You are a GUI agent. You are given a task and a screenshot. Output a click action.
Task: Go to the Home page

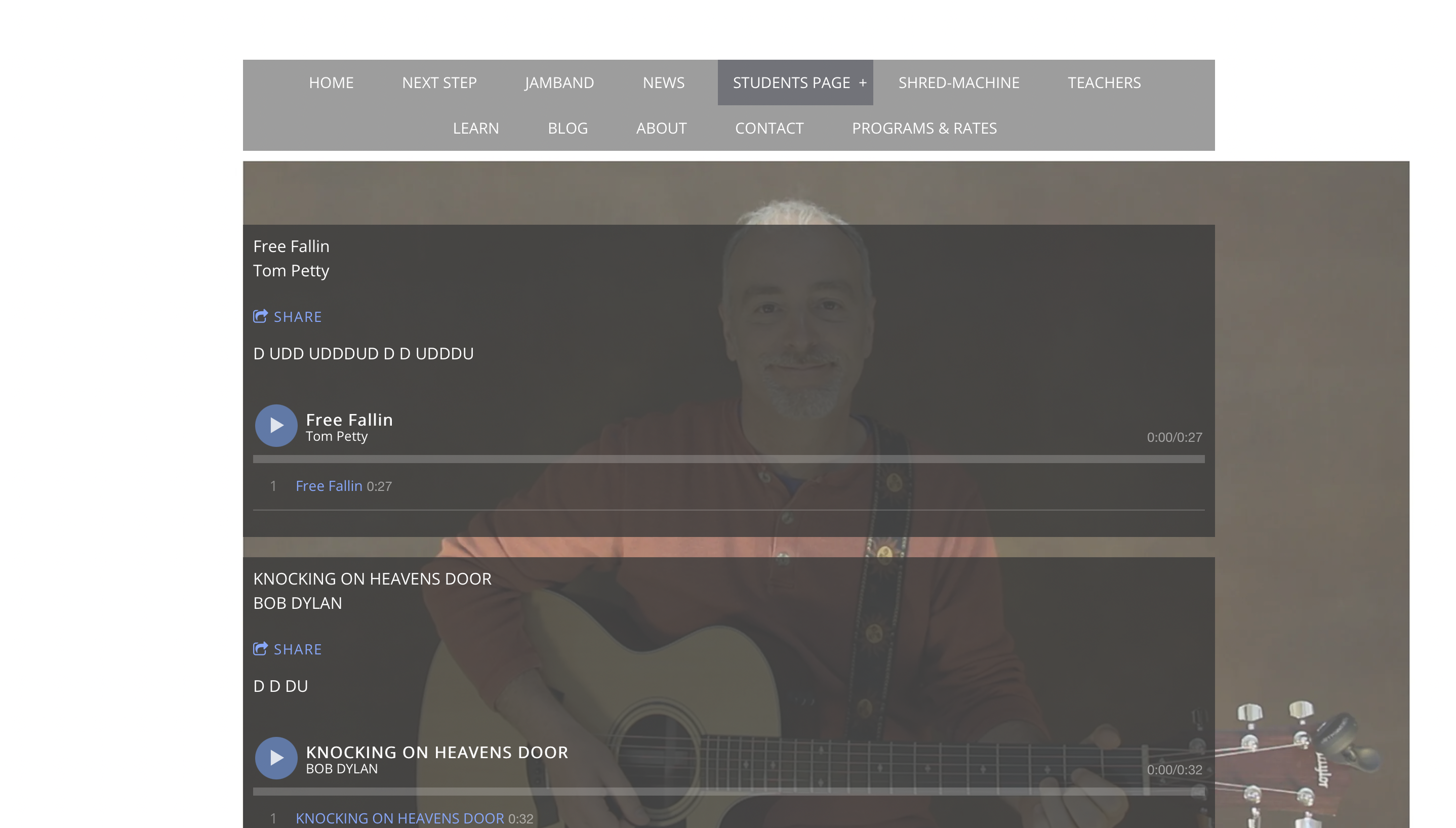[x=331, y=82]
